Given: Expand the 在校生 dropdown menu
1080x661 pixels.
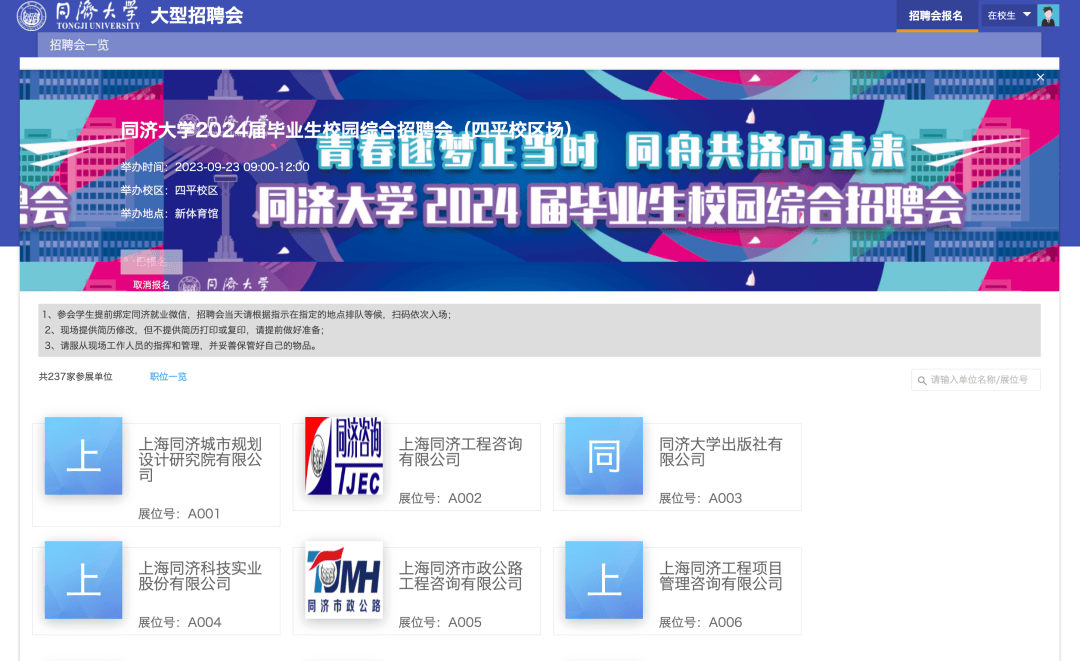Looking at the screenshot, I should (x=1000, y=15).
